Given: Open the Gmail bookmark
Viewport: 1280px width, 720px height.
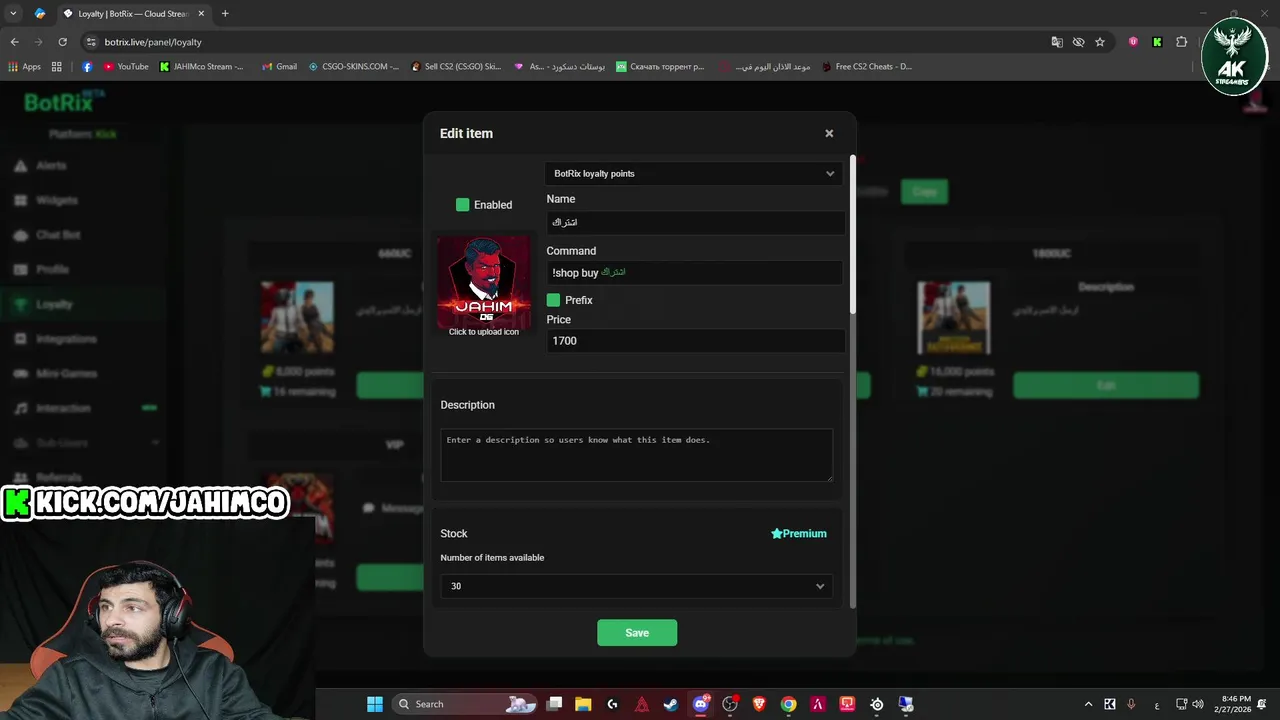Looking at the screenshot, I should point(279,67).
